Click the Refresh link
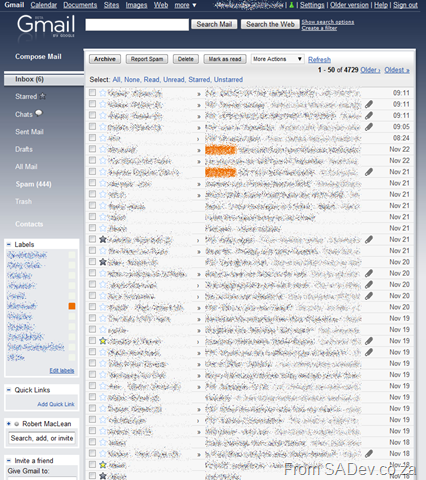The height and width of the screenshot is (480, 426). tap(319, 60)
